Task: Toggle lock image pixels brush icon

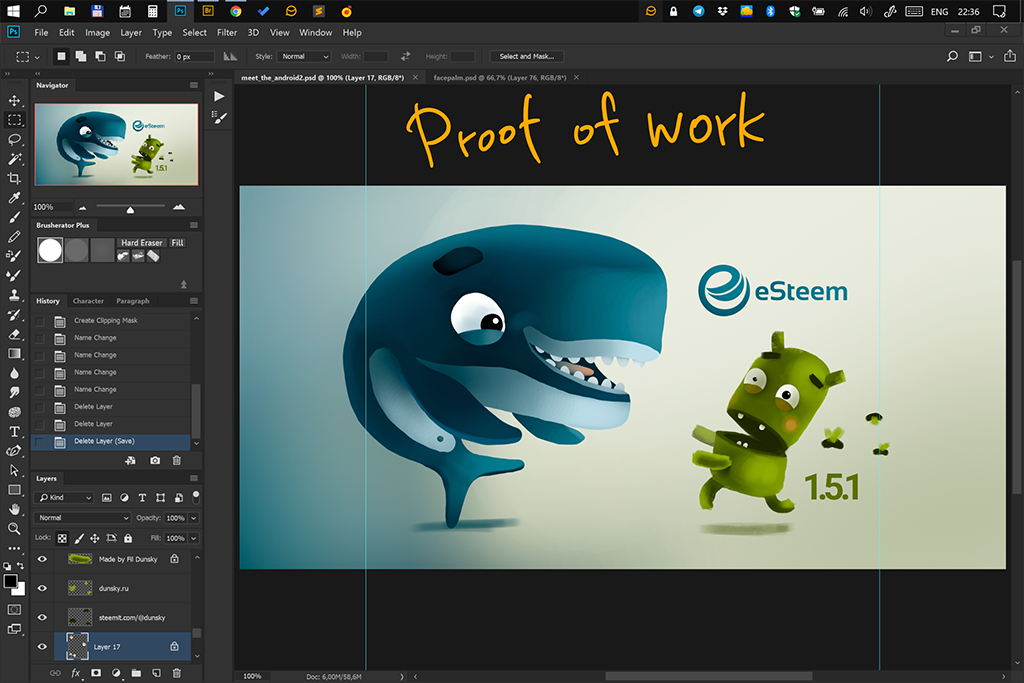Action: pyautogui.click(x=79, y=539)
